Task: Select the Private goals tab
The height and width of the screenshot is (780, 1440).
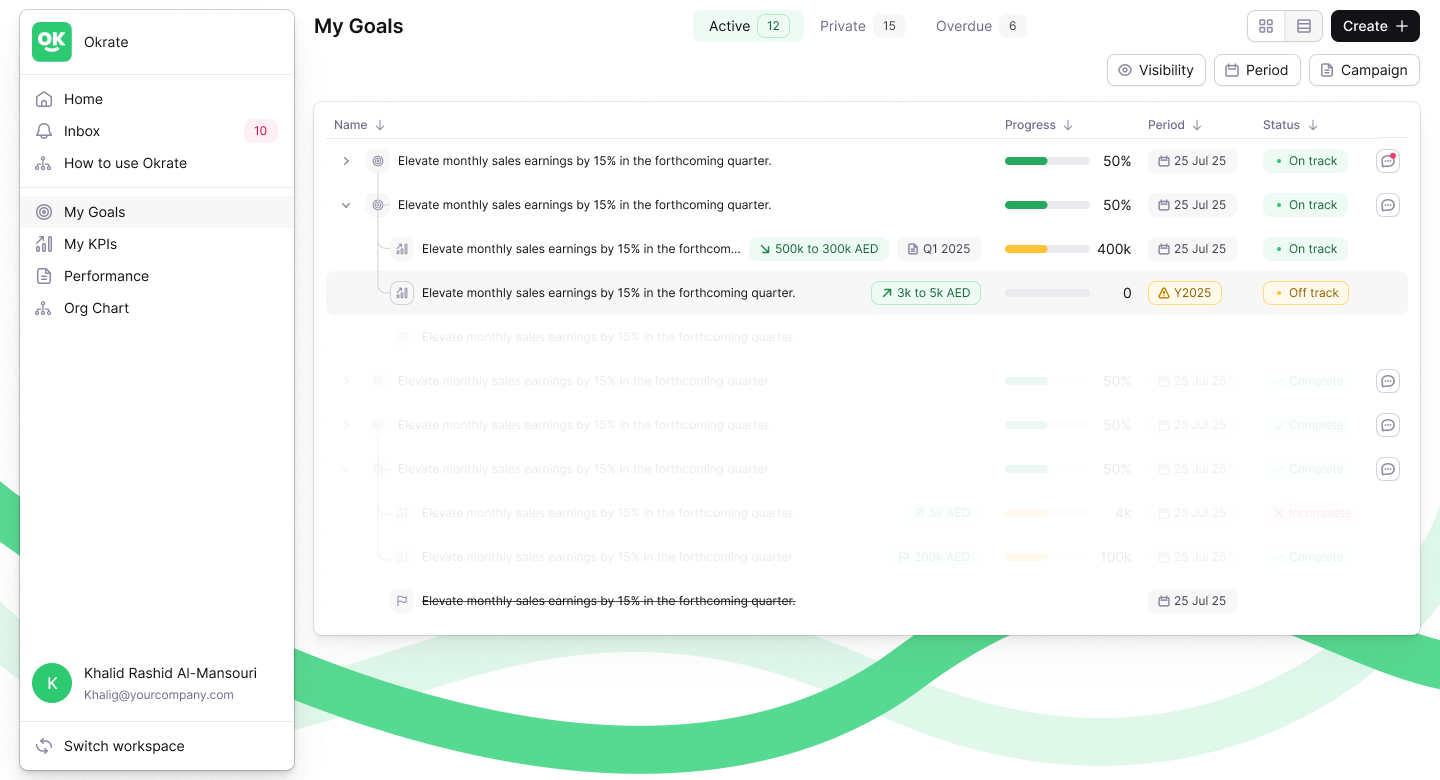Action: 843,26
